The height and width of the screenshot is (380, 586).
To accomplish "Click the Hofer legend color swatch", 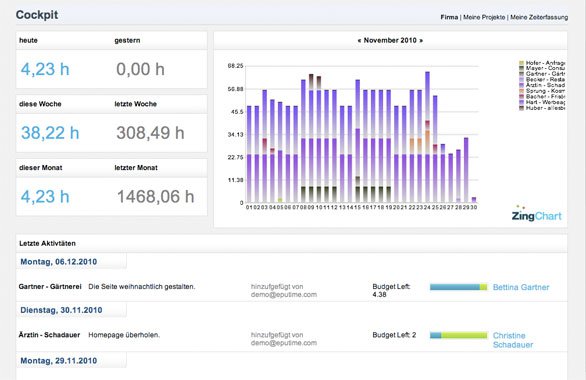I will coord(521,63).
